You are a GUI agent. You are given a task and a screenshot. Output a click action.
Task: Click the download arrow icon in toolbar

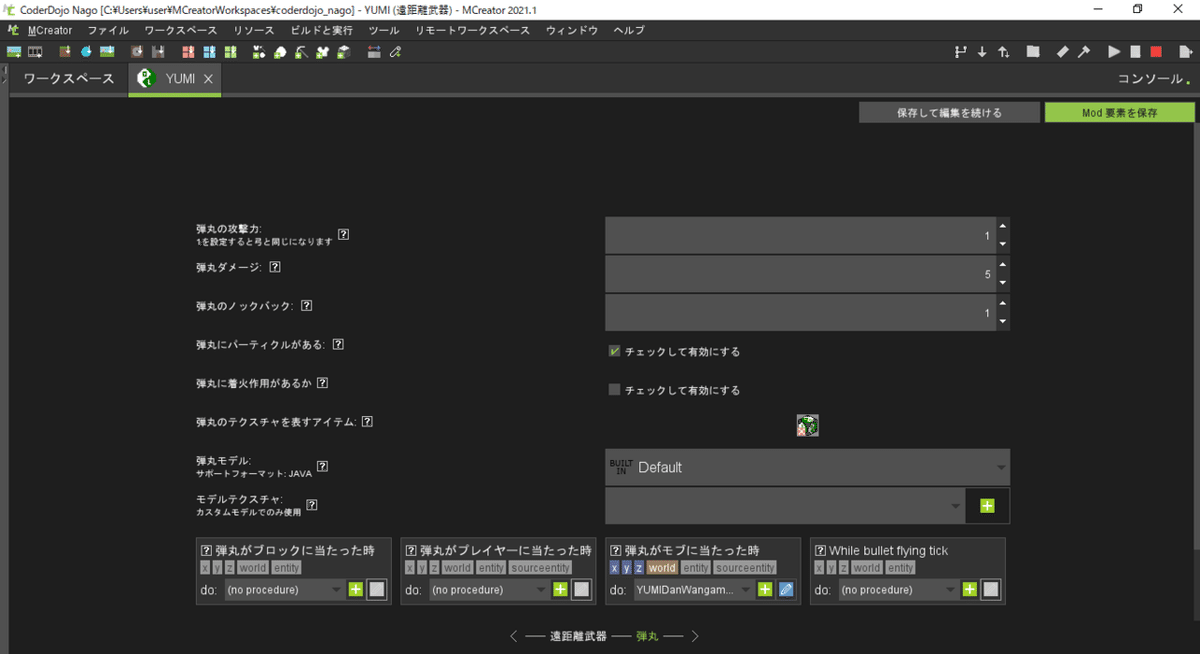point(982,51)
